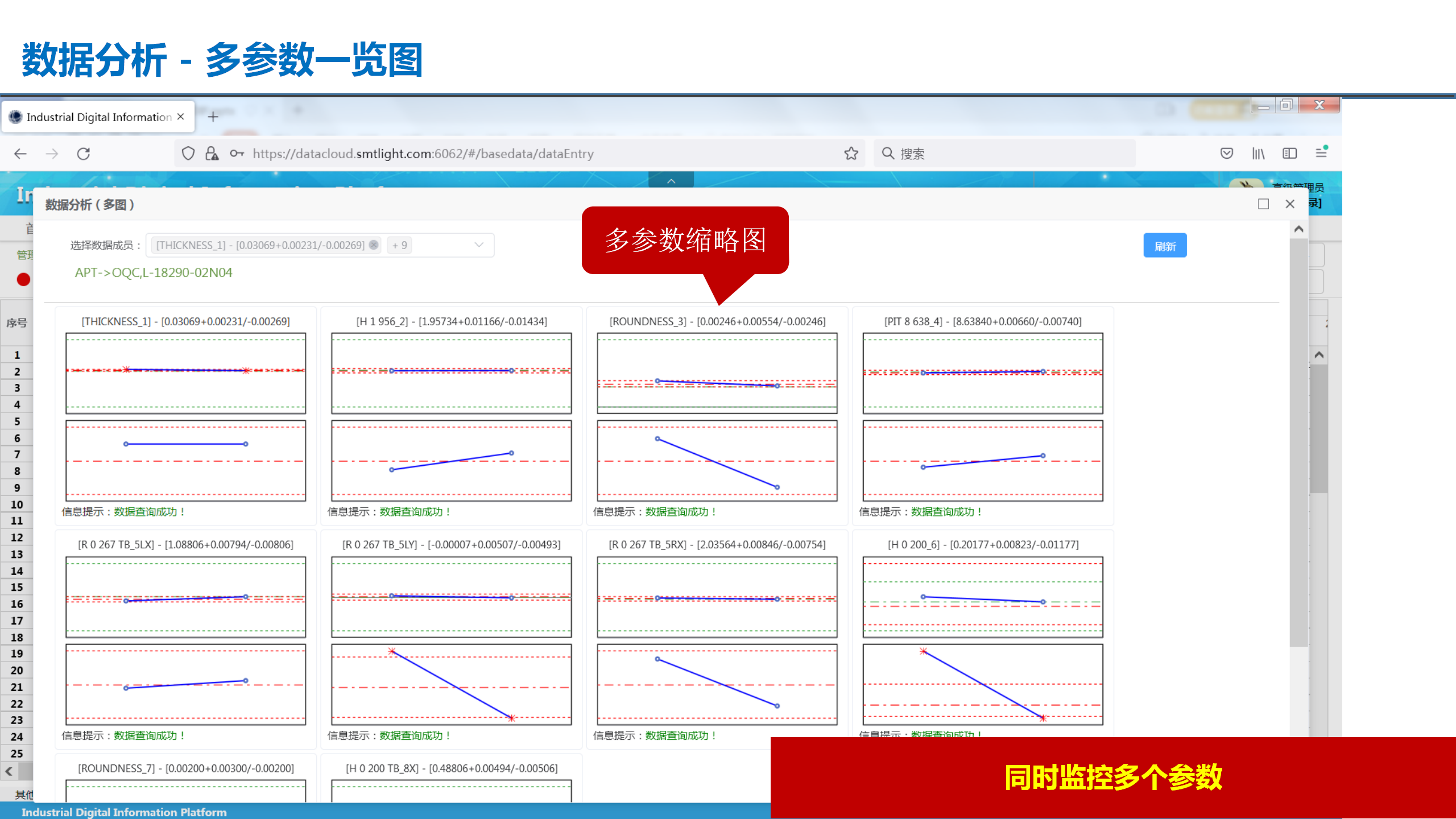Image resolution: width=1456 pixels, height=819 pixels.
Task: Open the Pocket save icon
Action: pos(1227,154)
